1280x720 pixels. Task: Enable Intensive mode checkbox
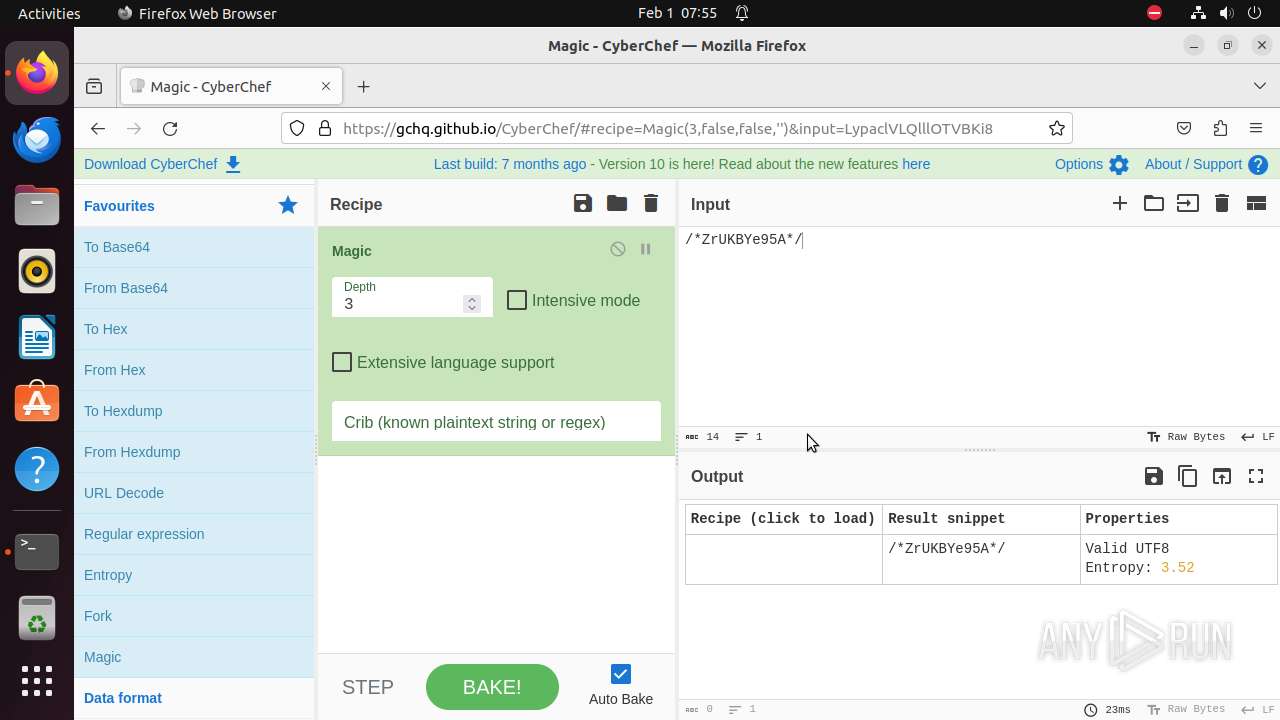point(517,300)
